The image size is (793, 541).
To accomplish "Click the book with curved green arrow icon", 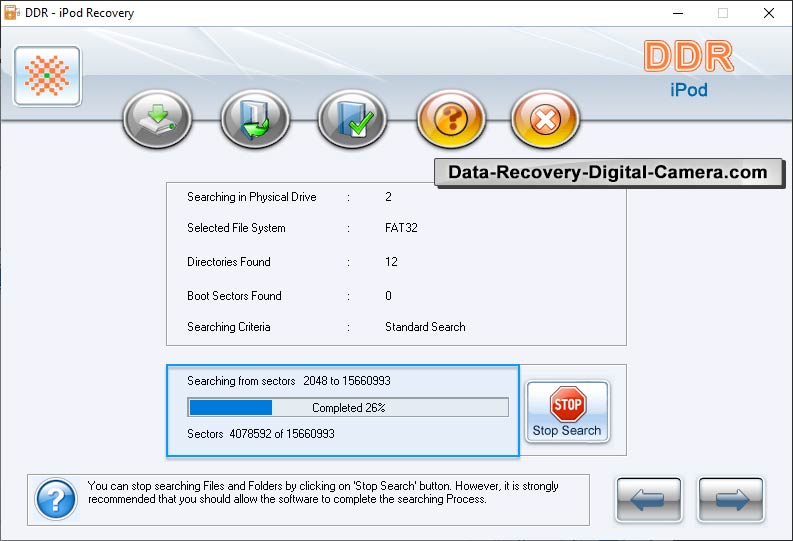I will (x=255, y=120).
